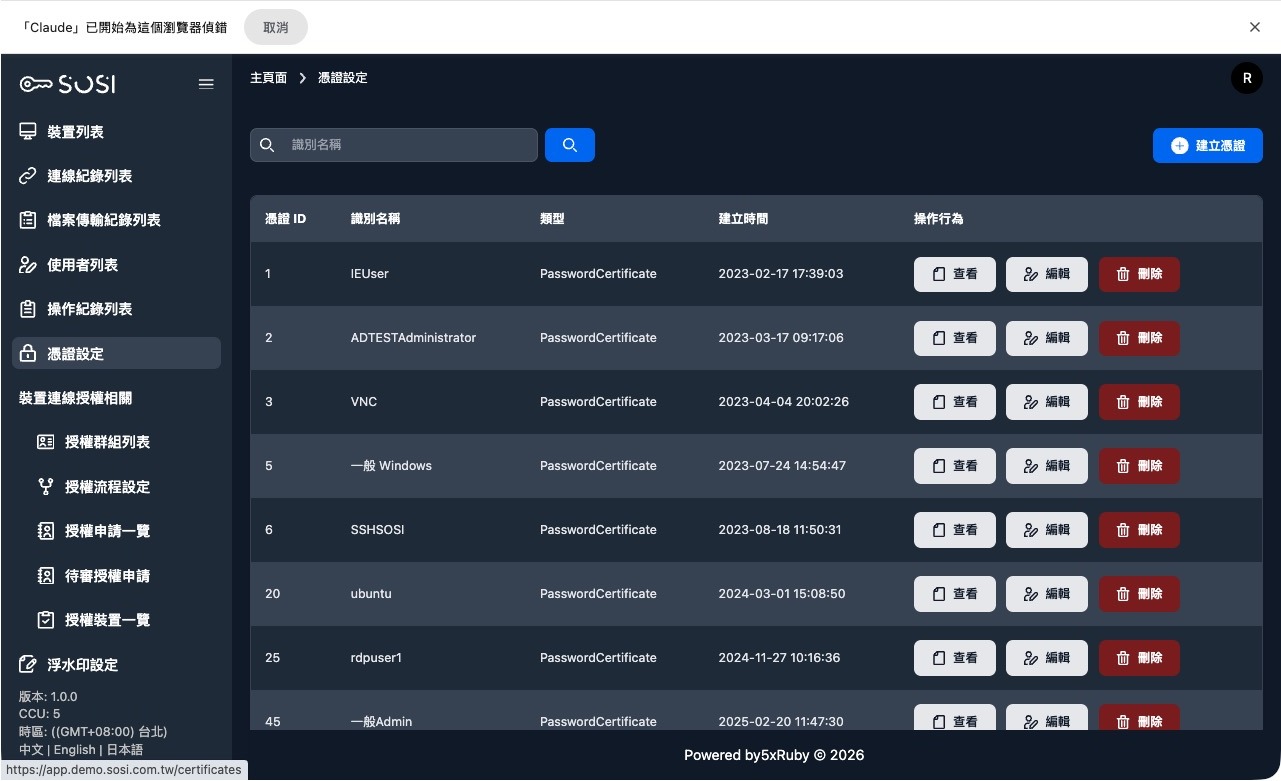
Task: Open 使用者列表 in sidebar
Action: (x=82, y=265)
